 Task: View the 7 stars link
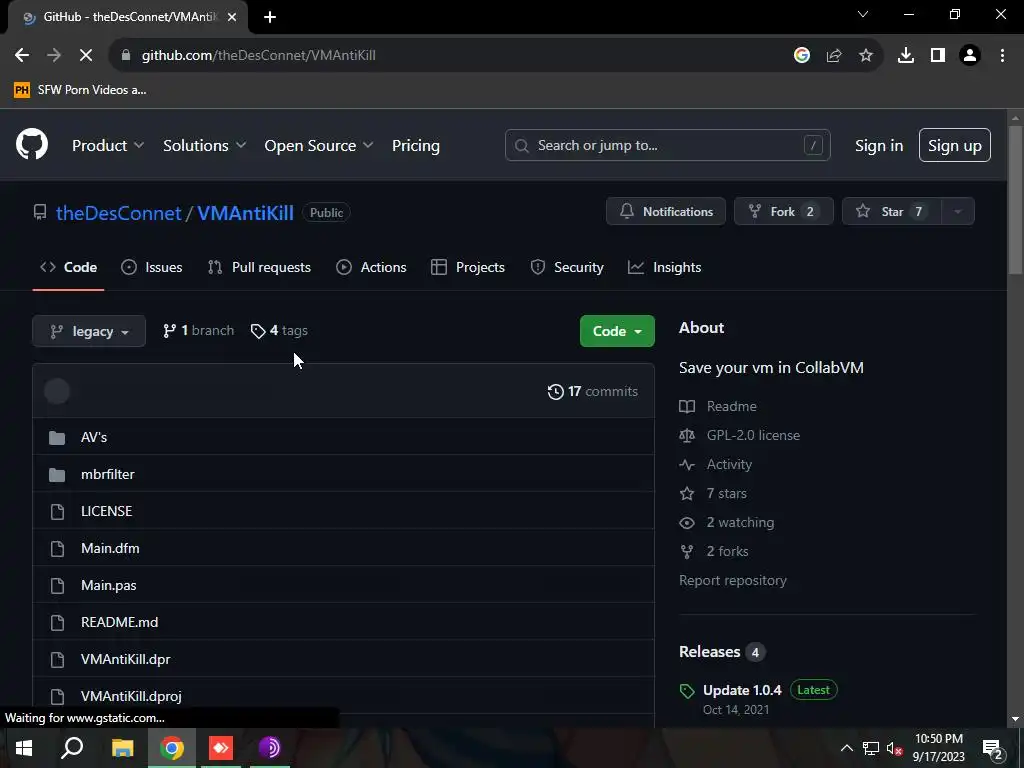point(713,493)
